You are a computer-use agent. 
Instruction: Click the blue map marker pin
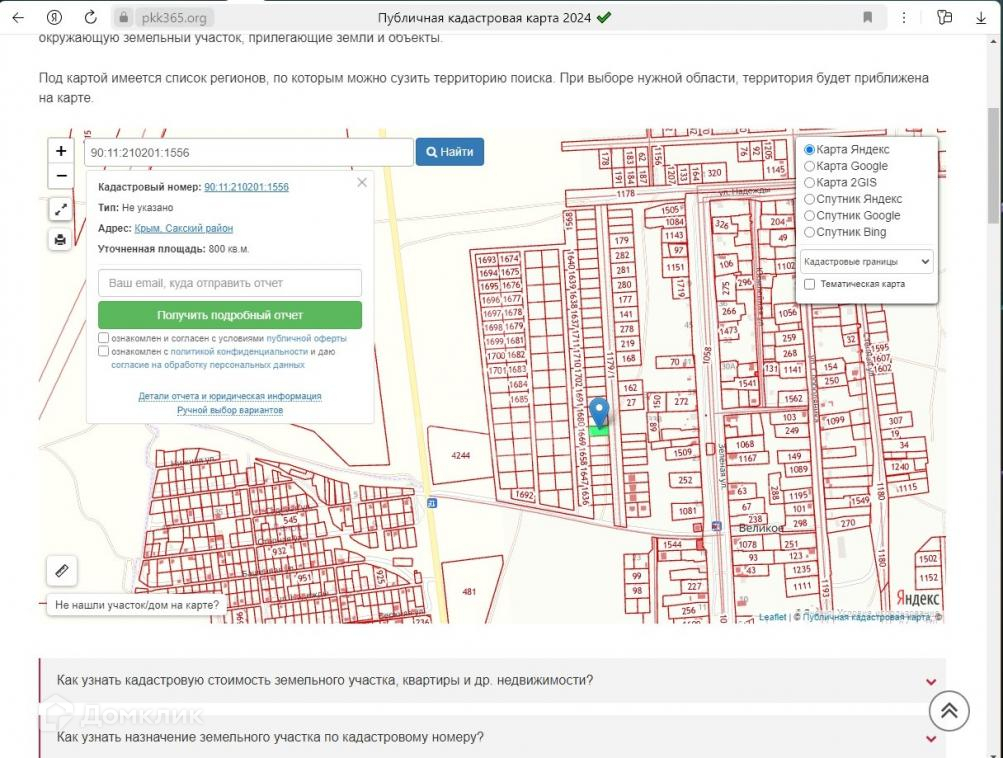(x=599, y=413)
